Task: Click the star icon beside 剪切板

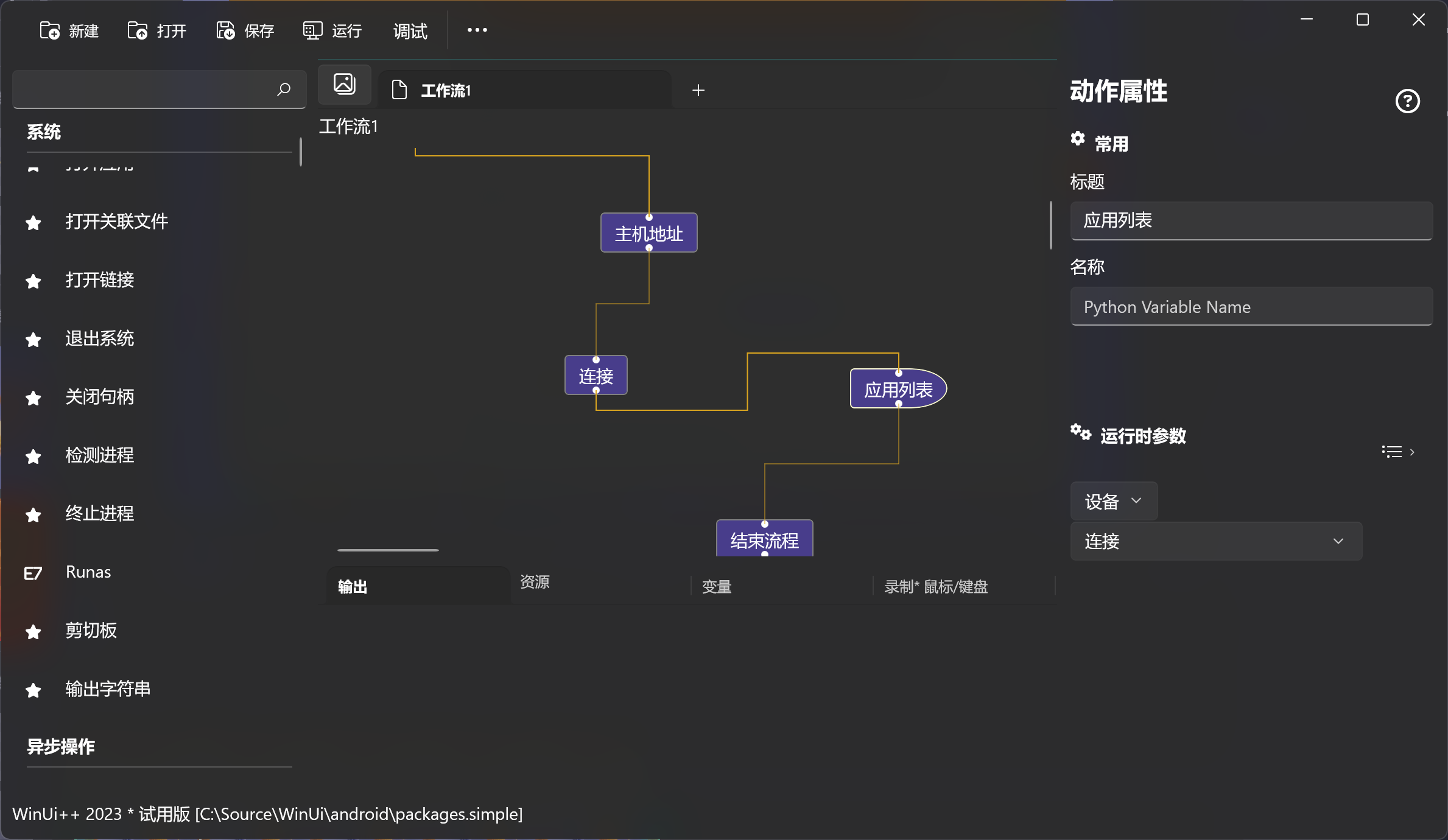Action: [x=33, y=632]
